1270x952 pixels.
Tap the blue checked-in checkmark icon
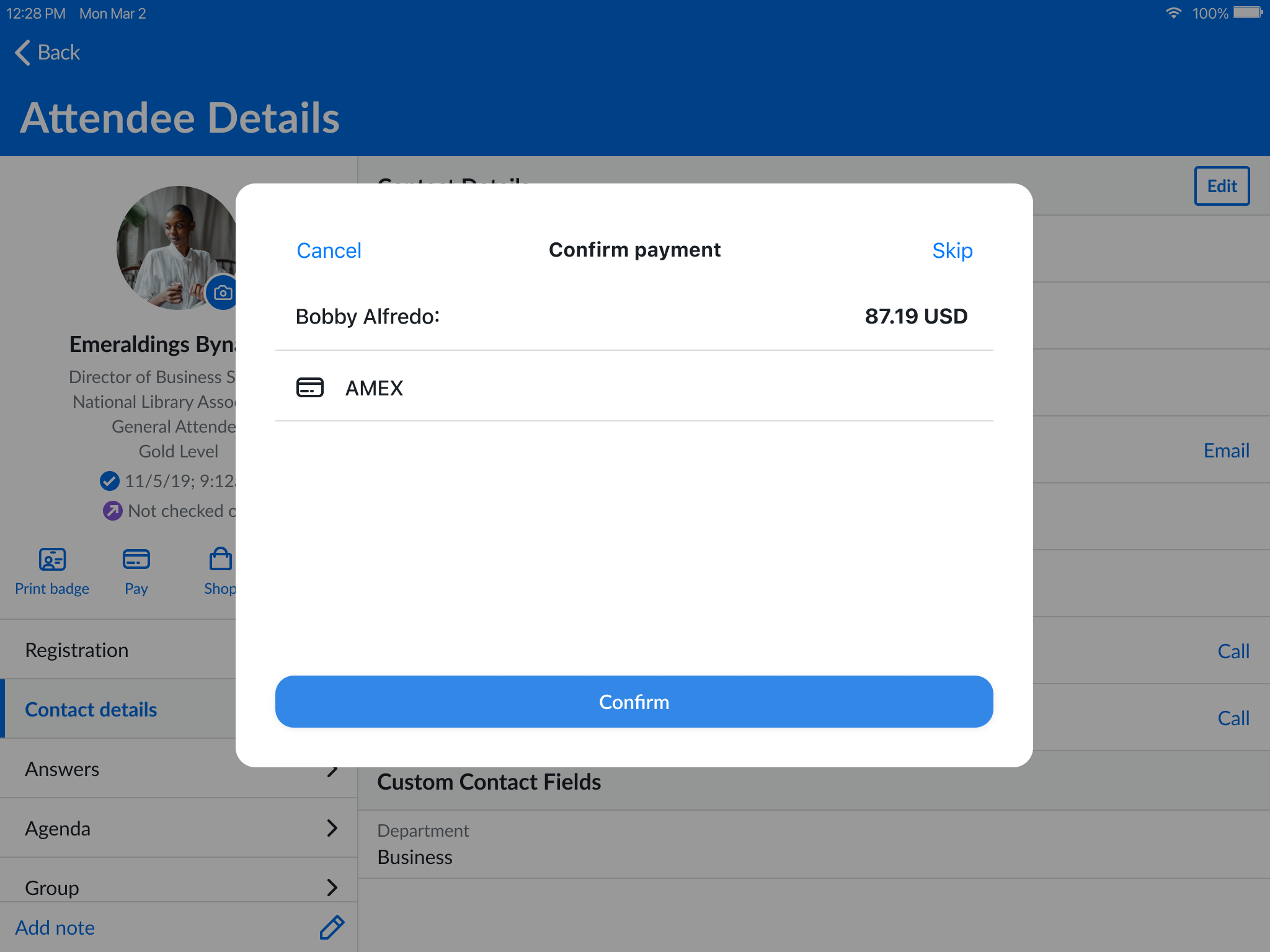click(x=110, y=480)
